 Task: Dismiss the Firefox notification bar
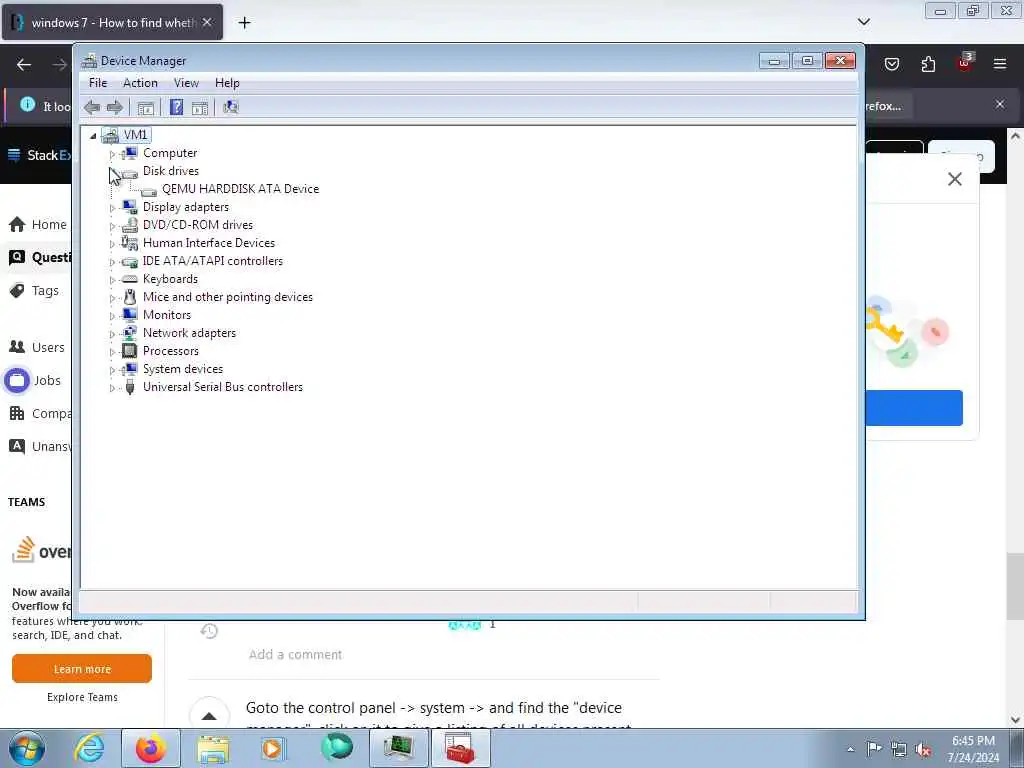[x=999, y=104]
